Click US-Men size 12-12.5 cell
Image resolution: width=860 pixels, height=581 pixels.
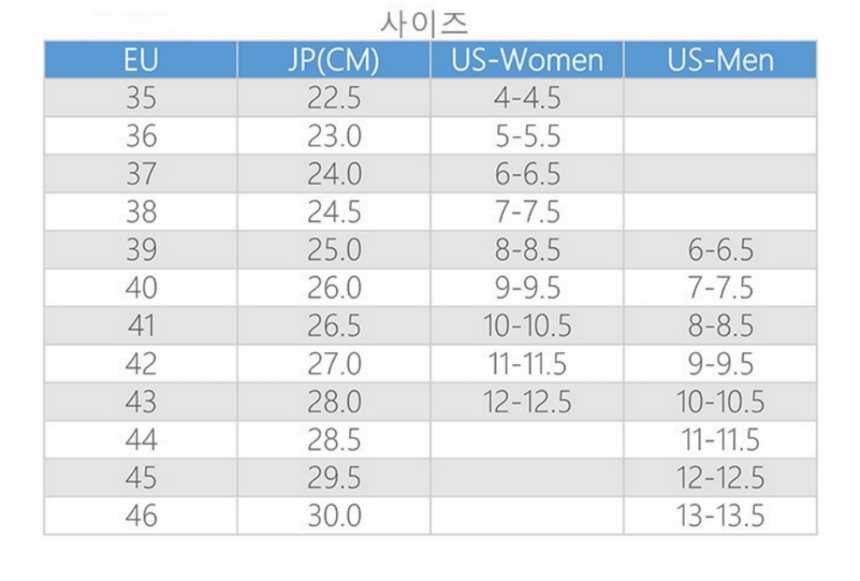720,478
